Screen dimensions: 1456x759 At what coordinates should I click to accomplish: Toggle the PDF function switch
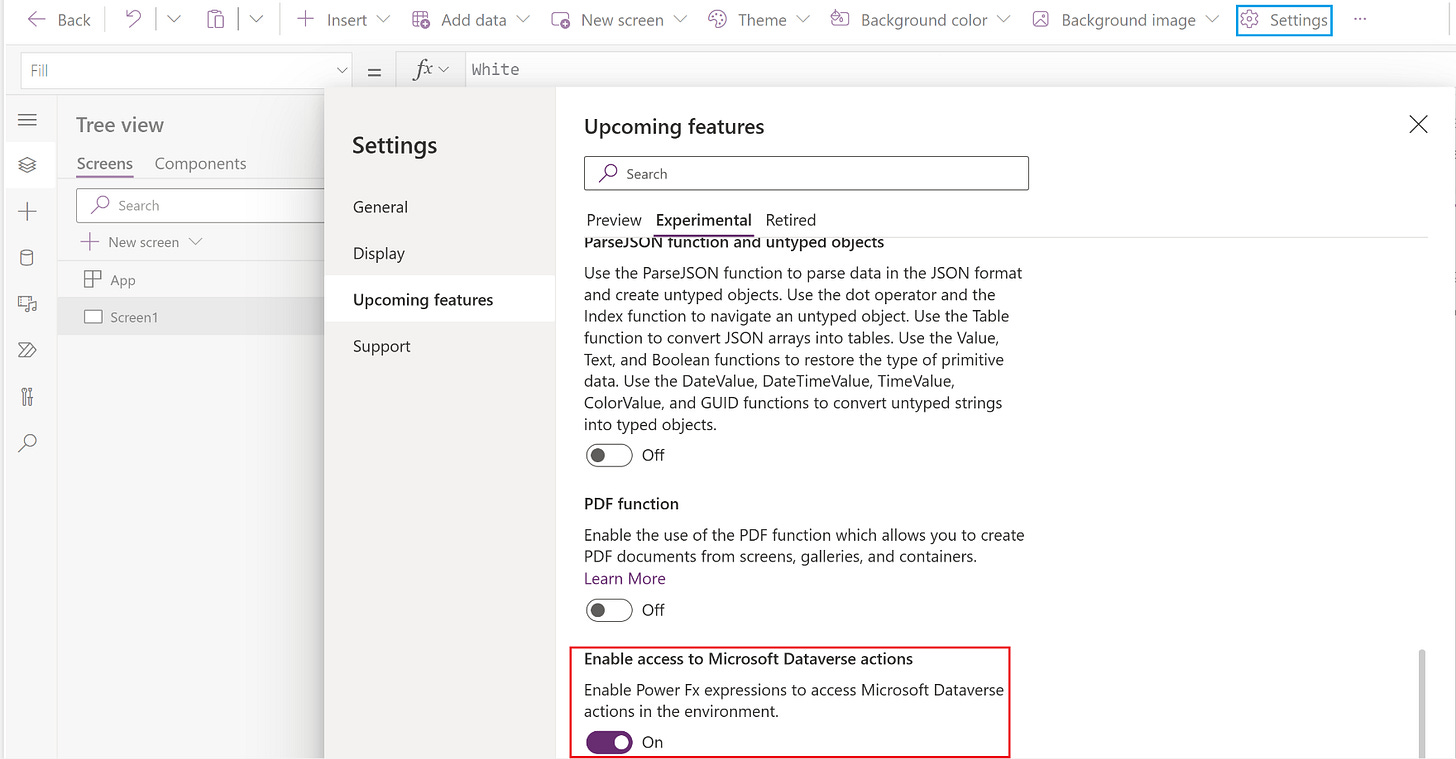click(610, 610)
